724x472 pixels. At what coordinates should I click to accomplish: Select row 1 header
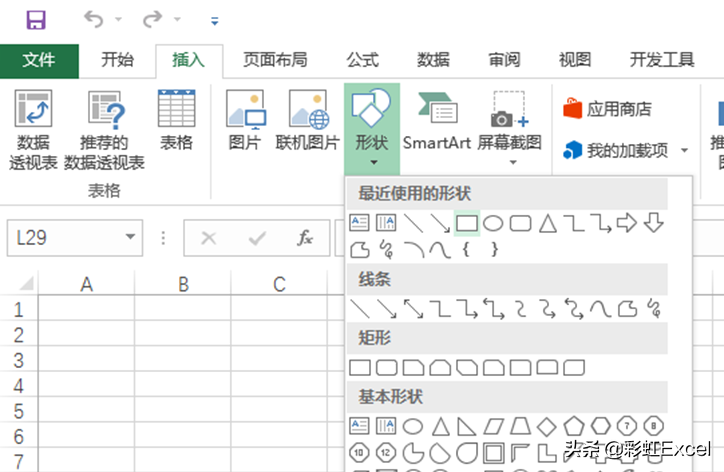pyautogui.click(x=18, y=309)
